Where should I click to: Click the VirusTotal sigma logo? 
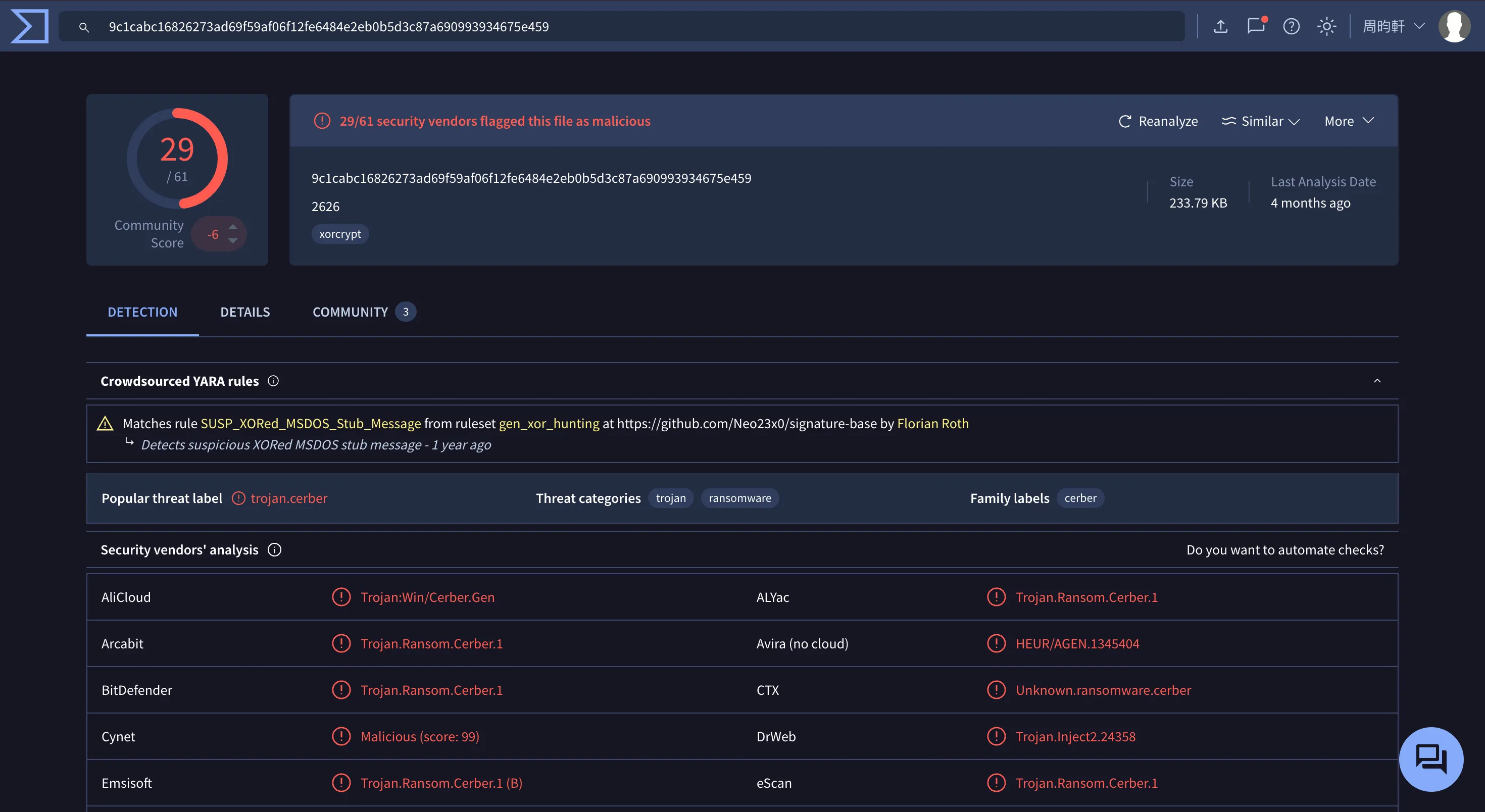[x=29, y=26]
